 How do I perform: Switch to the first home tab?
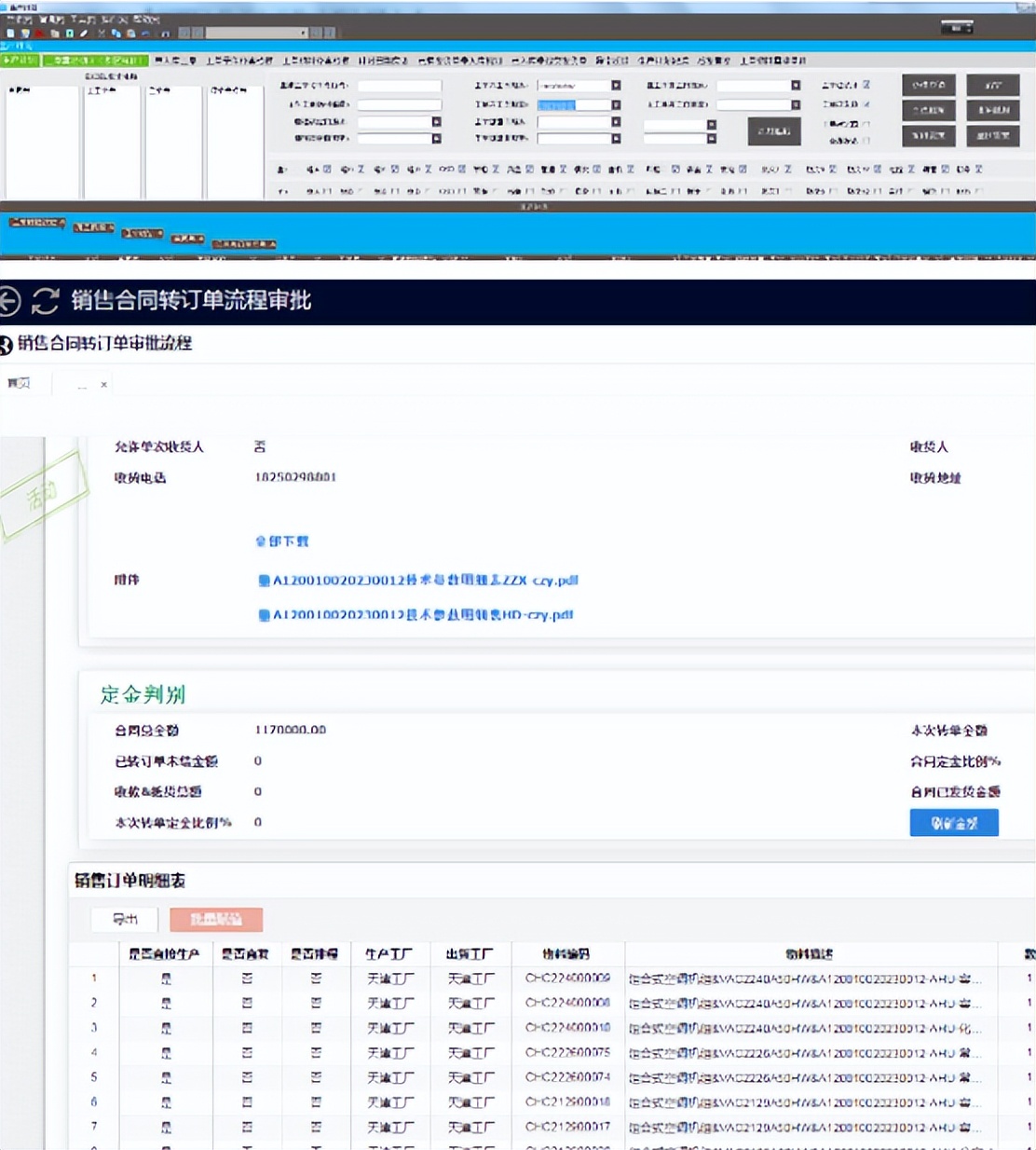[20, 383]
